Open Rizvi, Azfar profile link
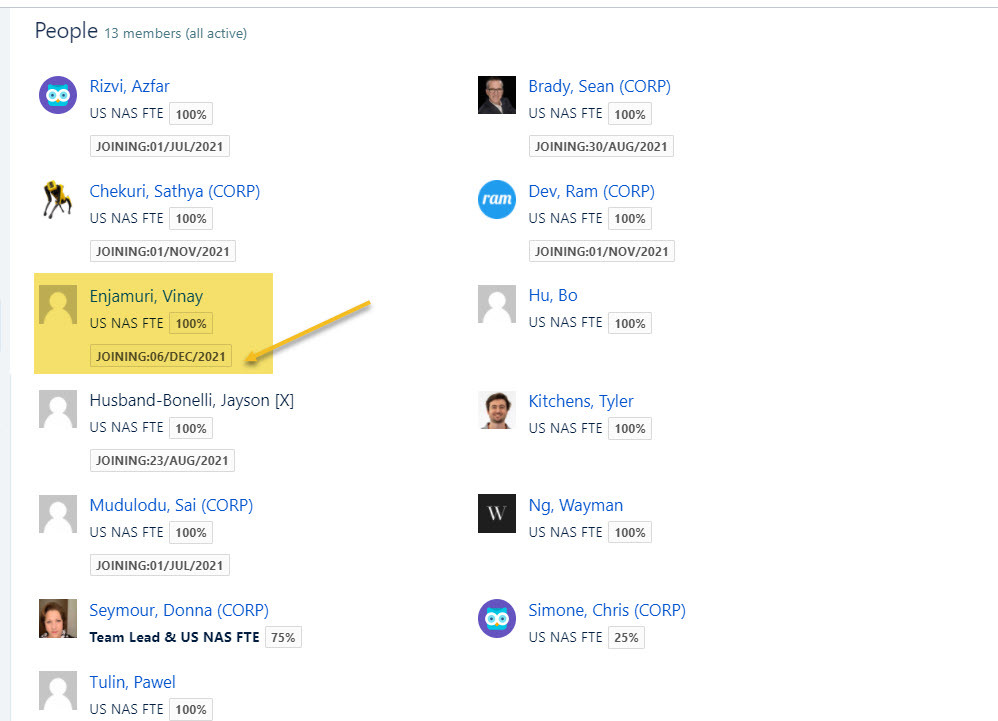The height and width of the screenshot is (721, 998). click(129, 86)
